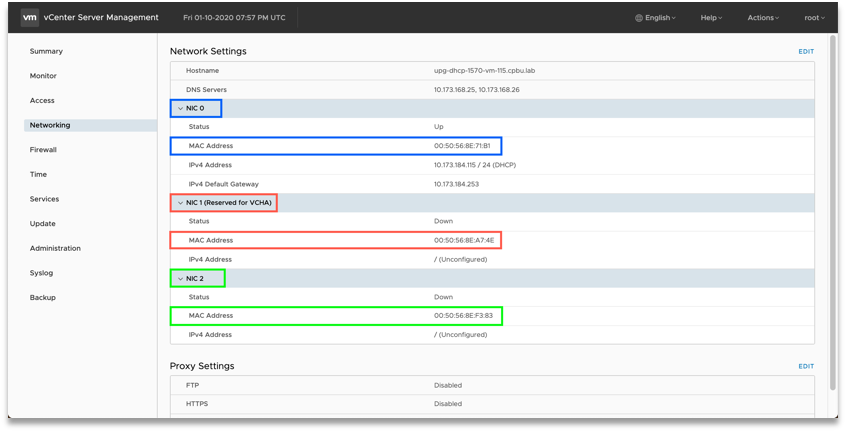This screenshot has height=432, width=846.
Task: Click the Hostname row label
Action: coord(202,71)
